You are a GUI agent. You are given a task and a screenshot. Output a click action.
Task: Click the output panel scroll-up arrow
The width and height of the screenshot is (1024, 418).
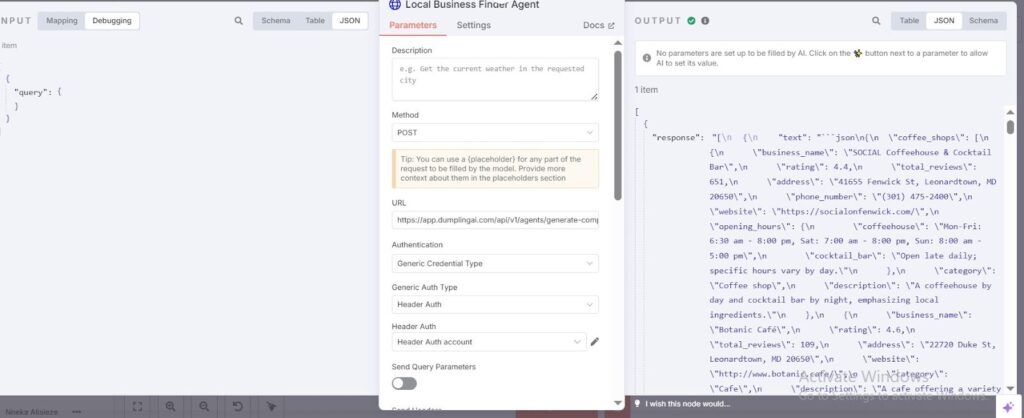click(x=1010, y=112)
